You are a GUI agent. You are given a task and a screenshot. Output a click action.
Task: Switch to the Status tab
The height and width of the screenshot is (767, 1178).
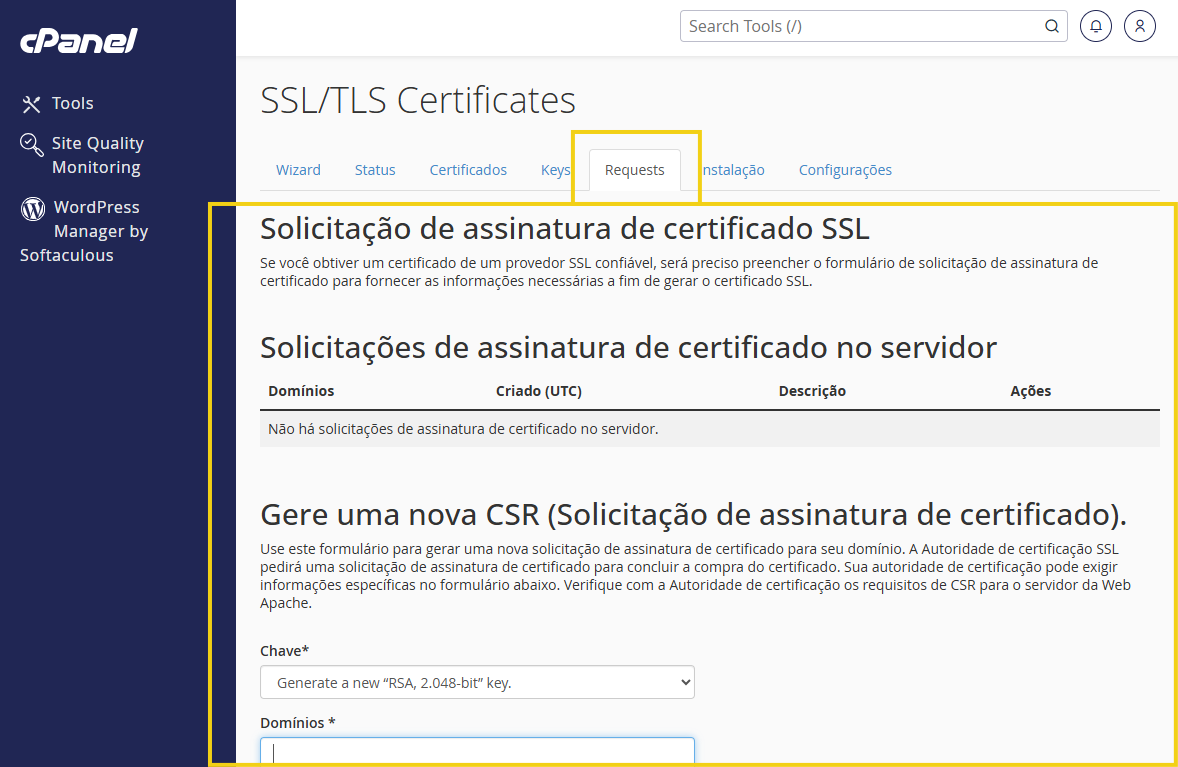(375, 170)
